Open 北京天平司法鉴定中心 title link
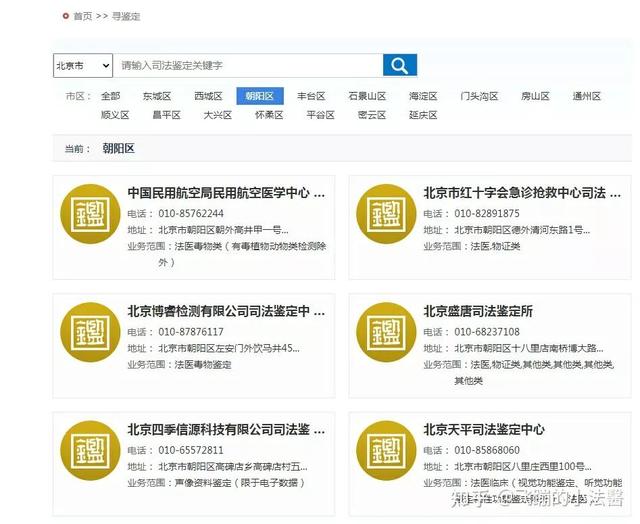Viewport: 640px width, 524px height. click(483, 429)
